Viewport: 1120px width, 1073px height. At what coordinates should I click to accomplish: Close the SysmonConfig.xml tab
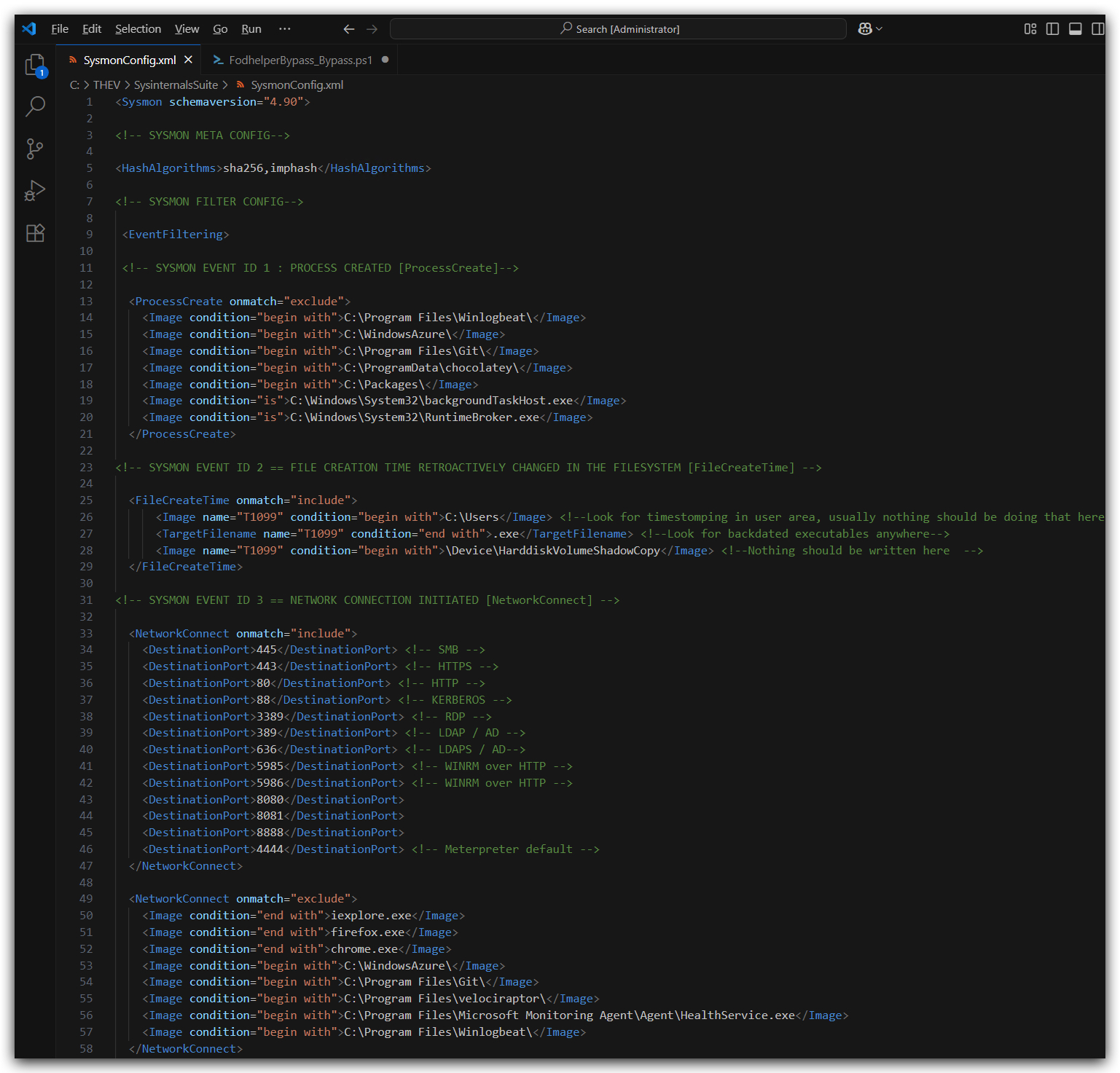click(188, 60)
